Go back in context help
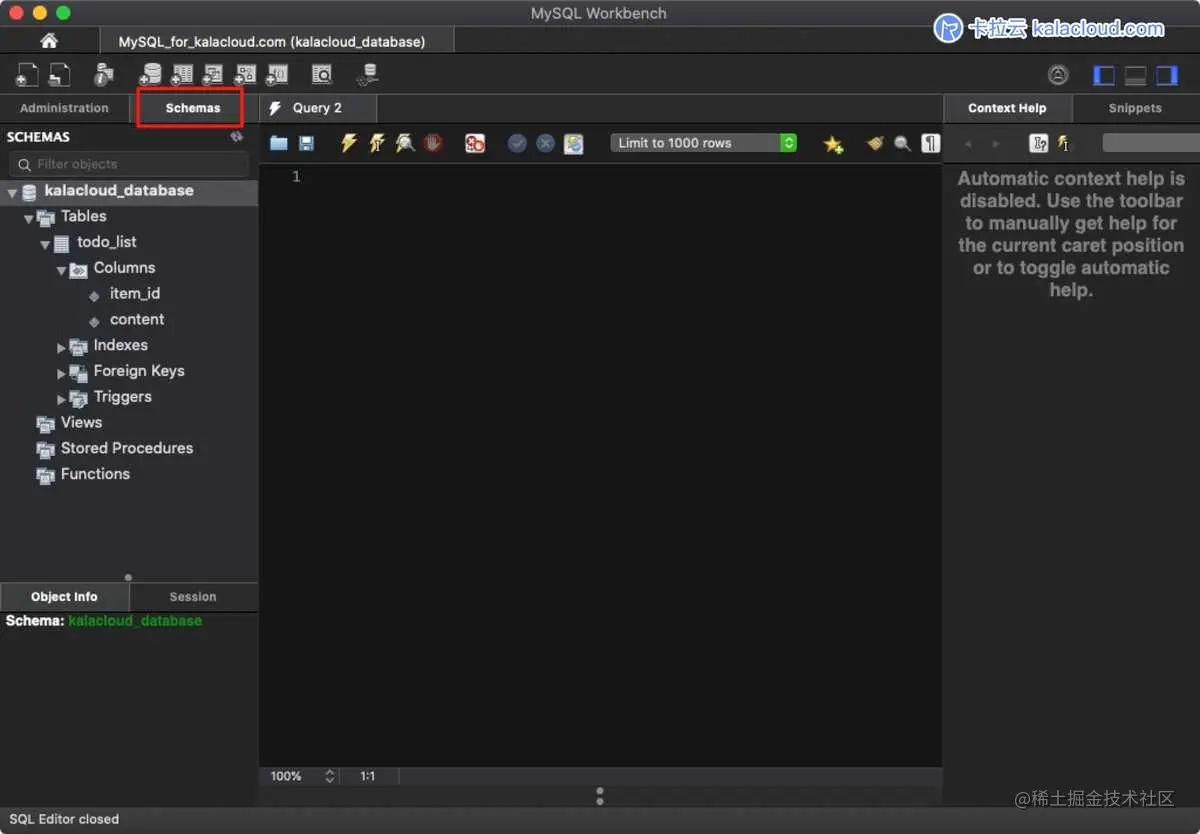This screenshot has height=834, width=1200. pos(968,143)
